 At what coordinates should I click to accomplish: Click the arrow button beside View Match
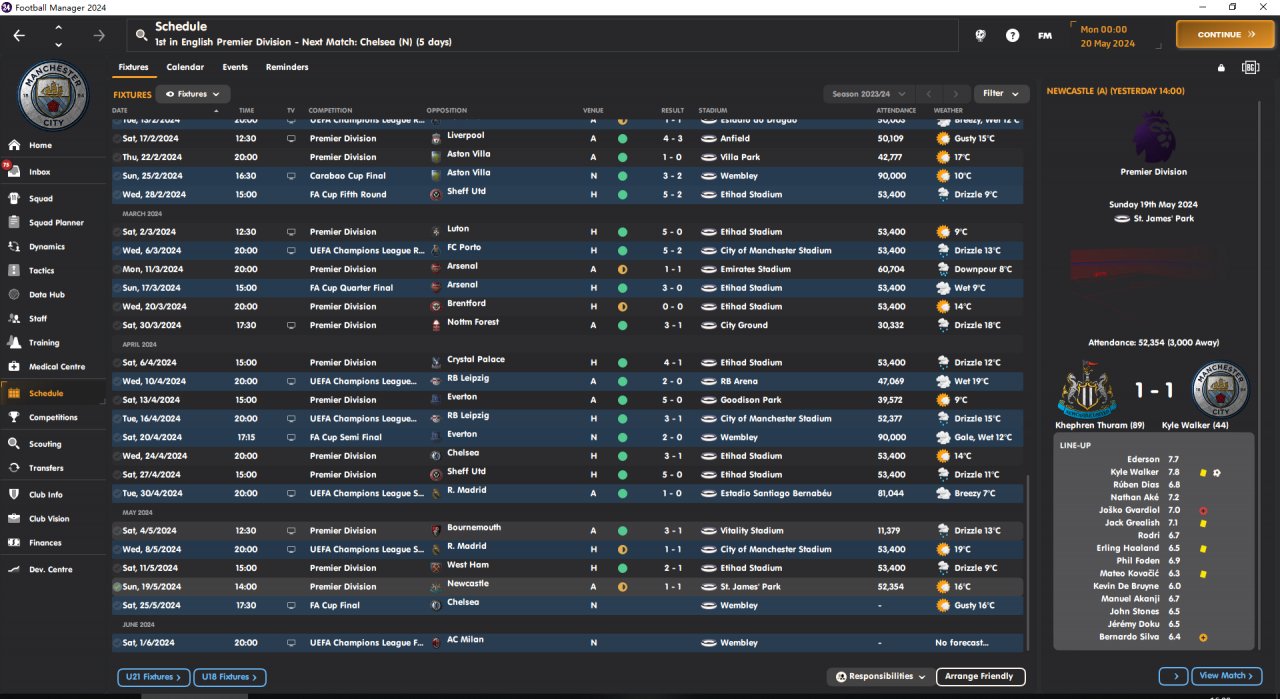coord(1174,676)
